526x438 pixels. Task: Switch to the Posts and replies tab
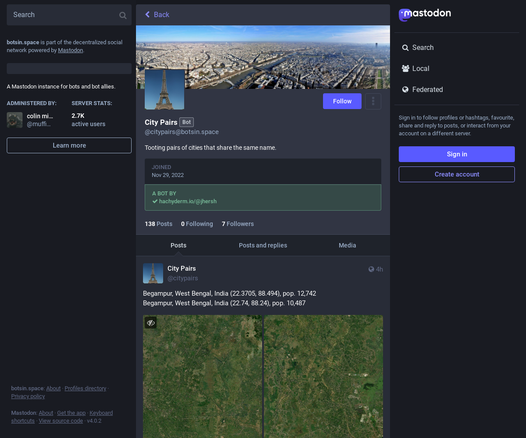(x=263, y=245)
